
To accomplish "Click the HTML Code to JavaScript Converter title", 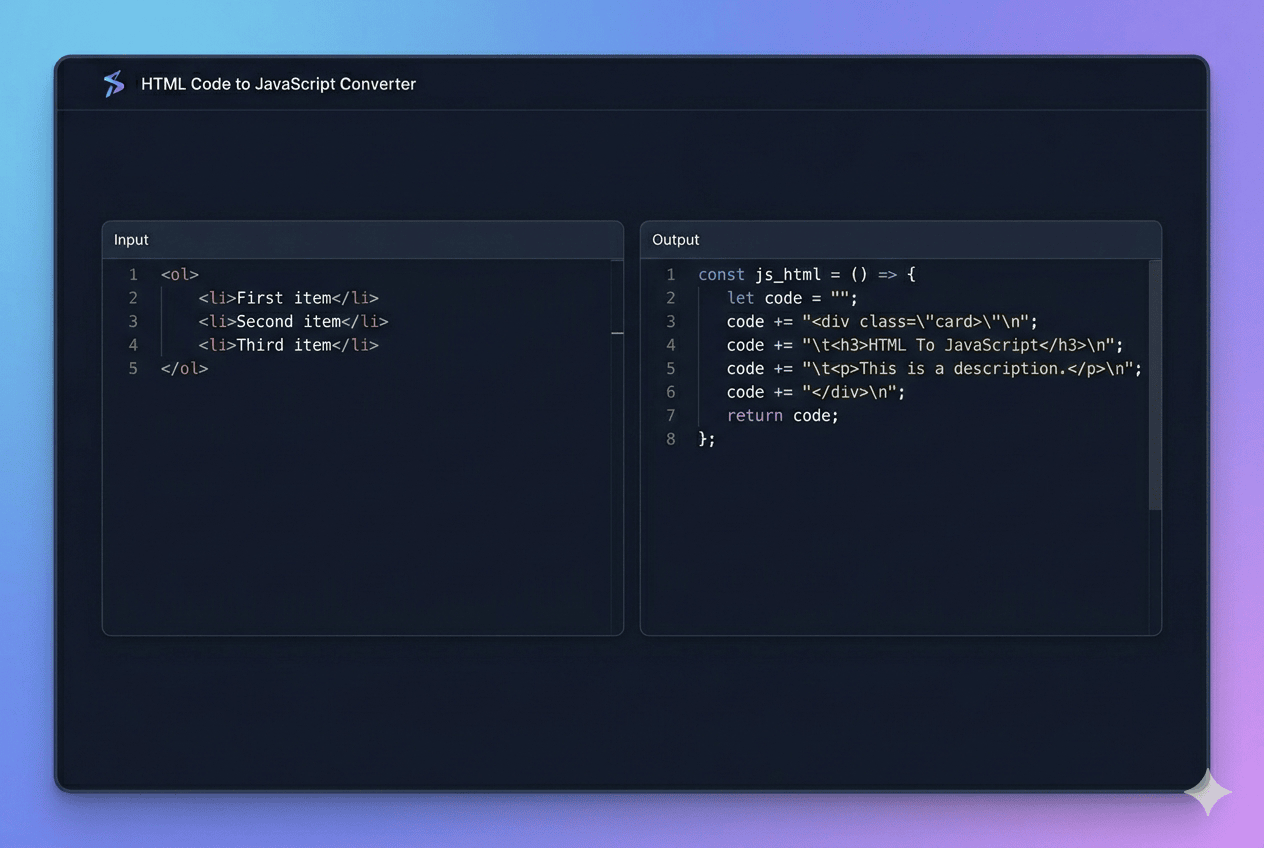I will (x=278, y=84).
